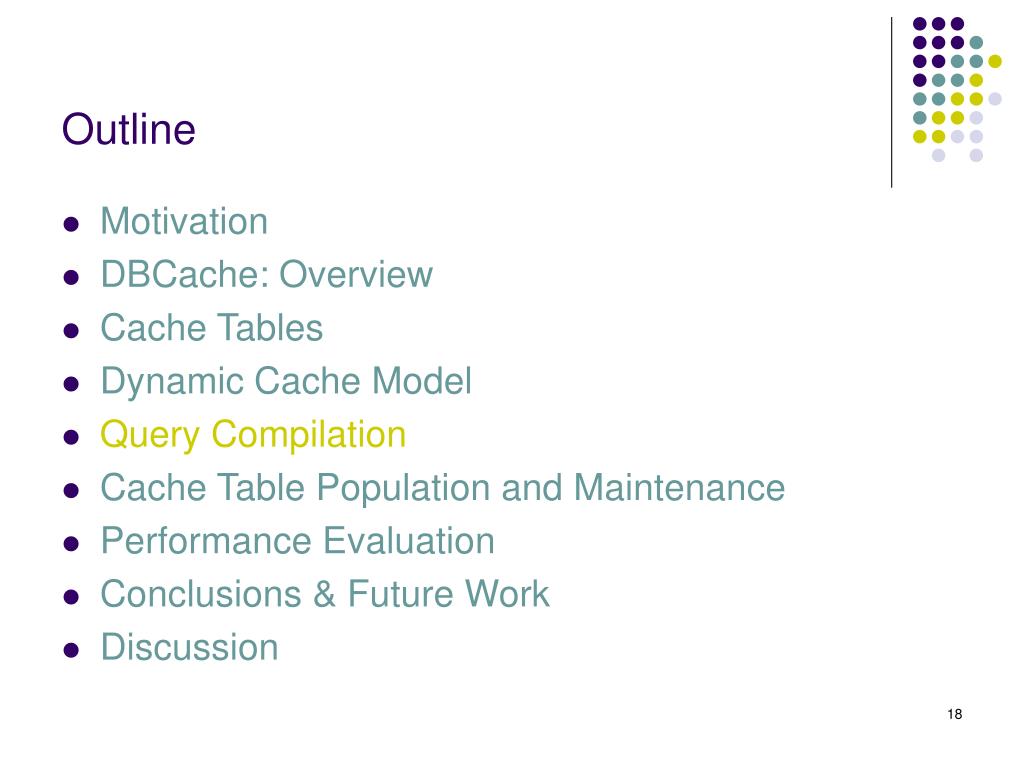Click the slide number 18
The width and height of the screenshot is (1024, 768).
click(x=954, y=714)
